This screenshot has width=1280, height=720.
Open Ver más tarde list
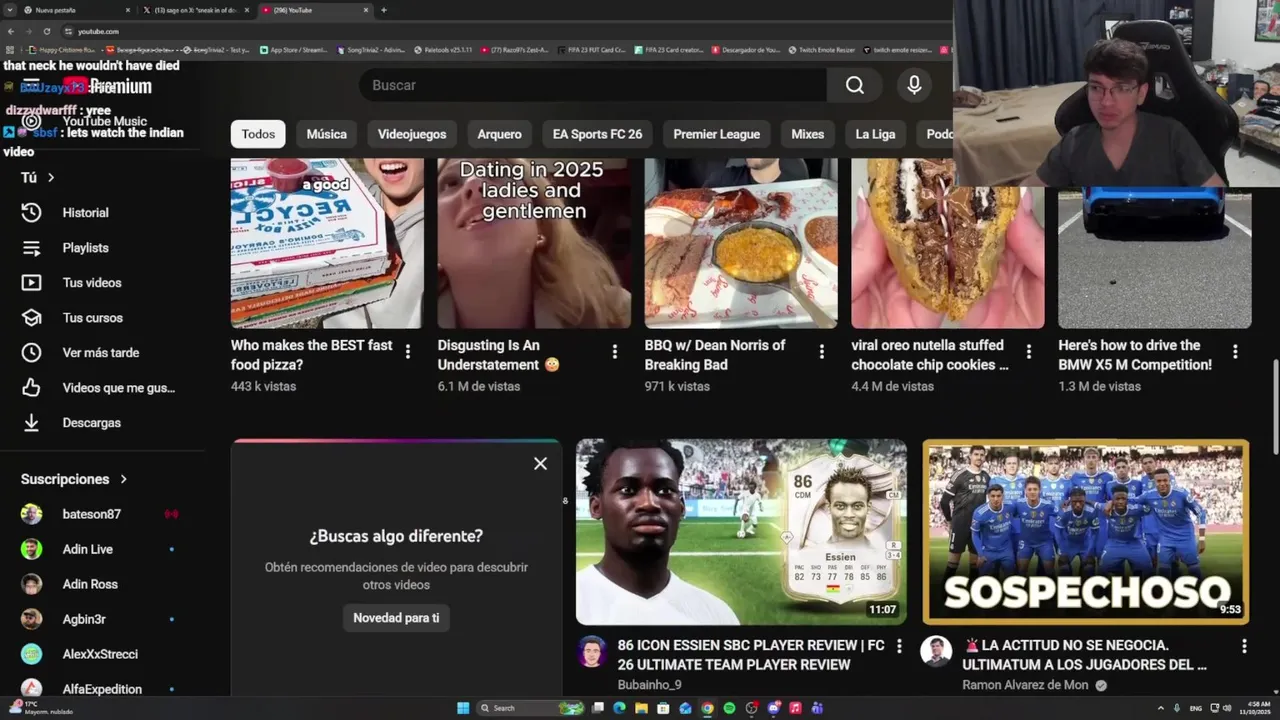pos(103,352)
